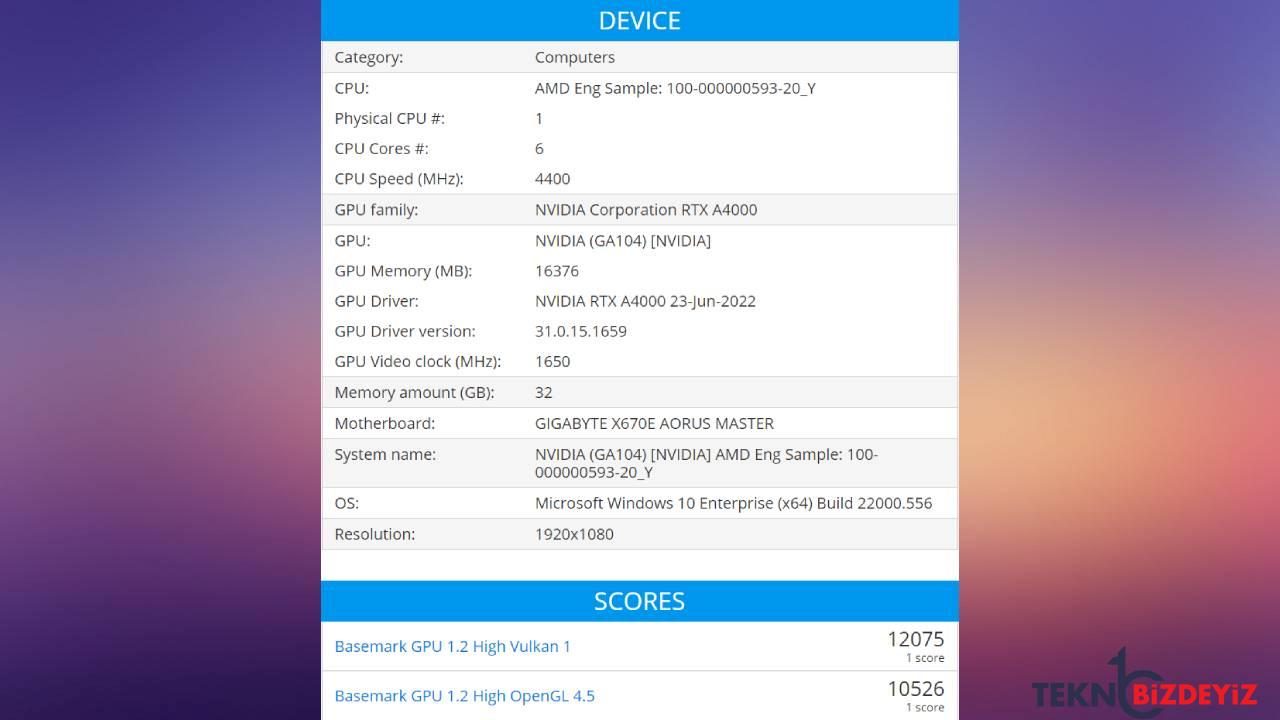Click the Resolution value 1920x1080
Viewport: 1280px width, 720px height.
coord(574,534)
